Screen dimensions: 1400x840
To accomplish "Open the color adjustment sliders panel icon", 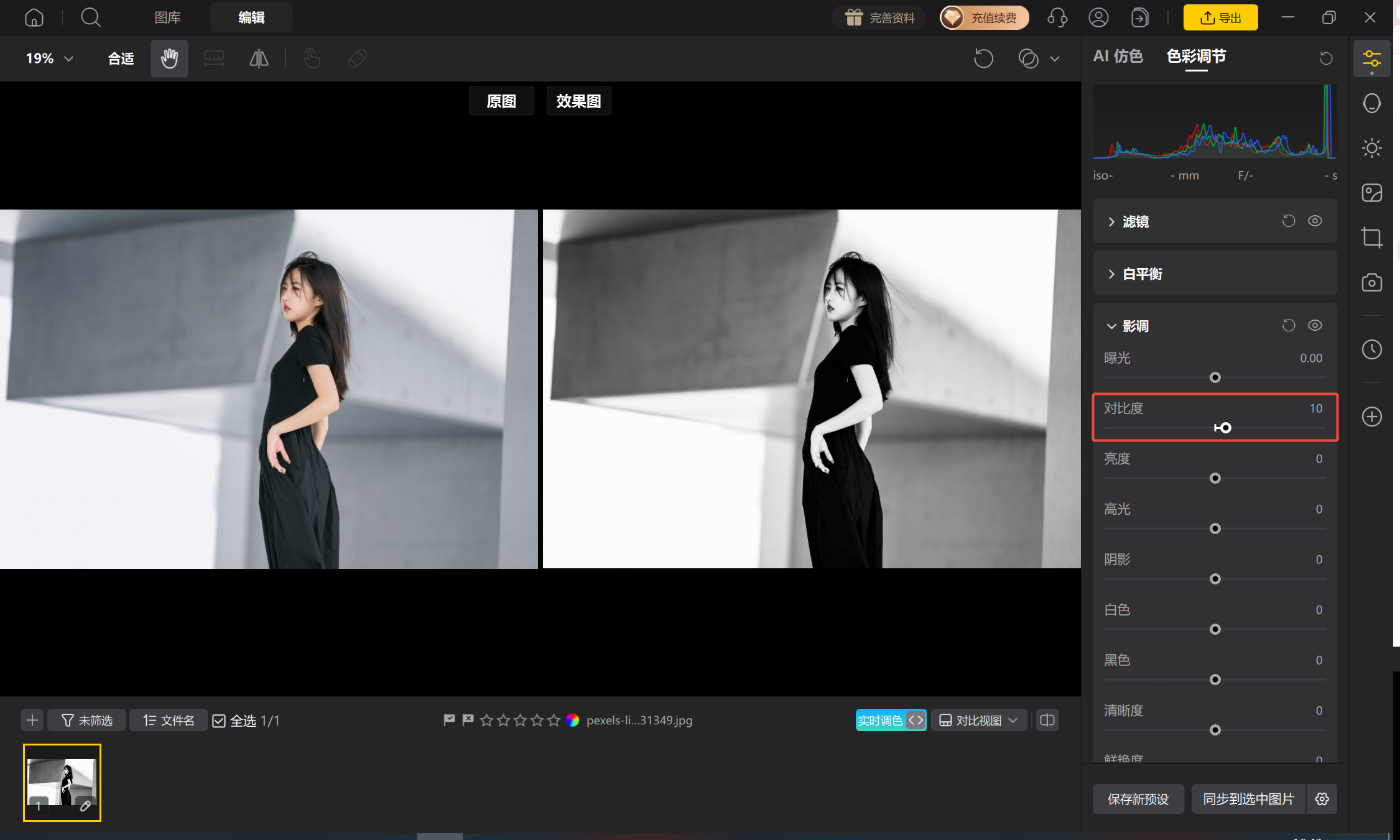I will (1371, 59).
